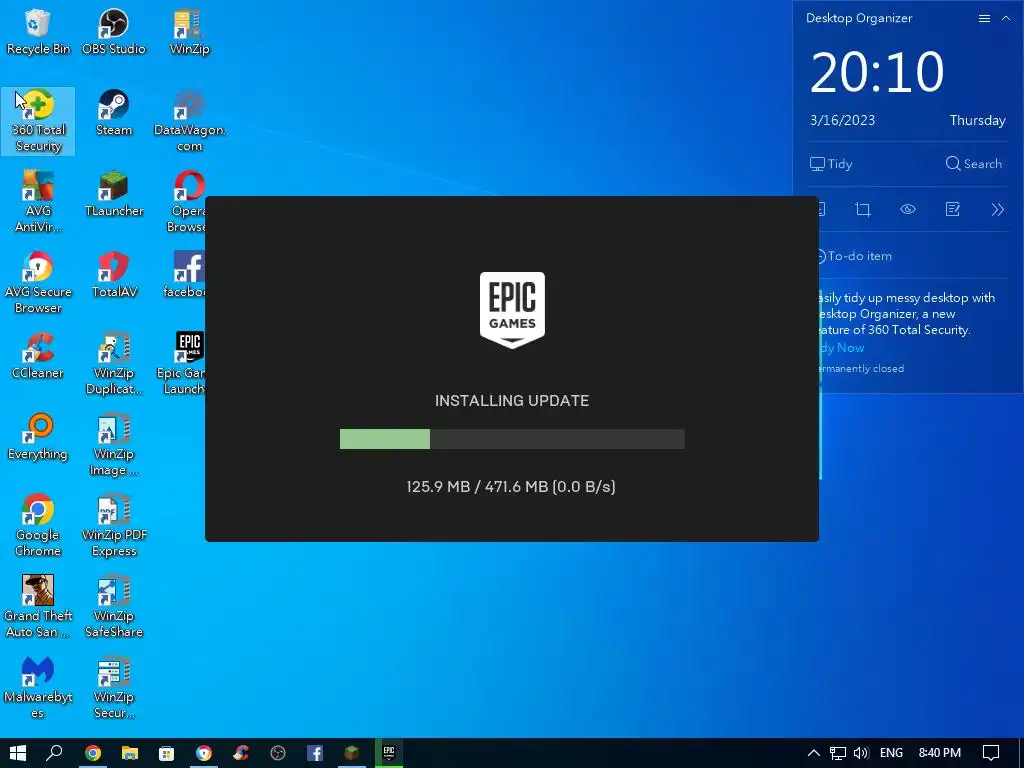Open WinZip Duplicate finder shortcut

114,364
